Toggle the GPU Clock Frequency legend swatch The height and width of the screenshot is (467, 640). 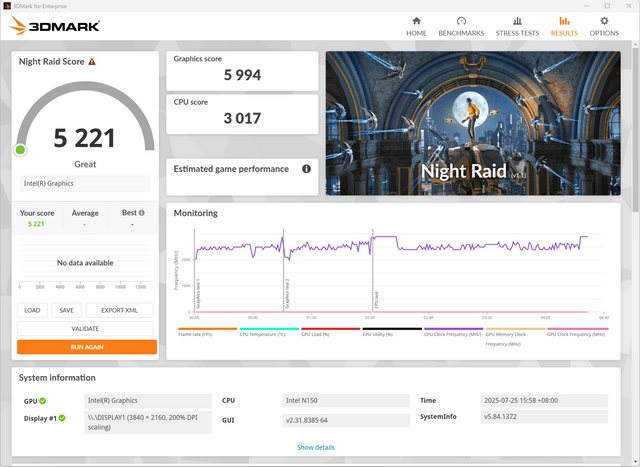click(x=578, y=329)
